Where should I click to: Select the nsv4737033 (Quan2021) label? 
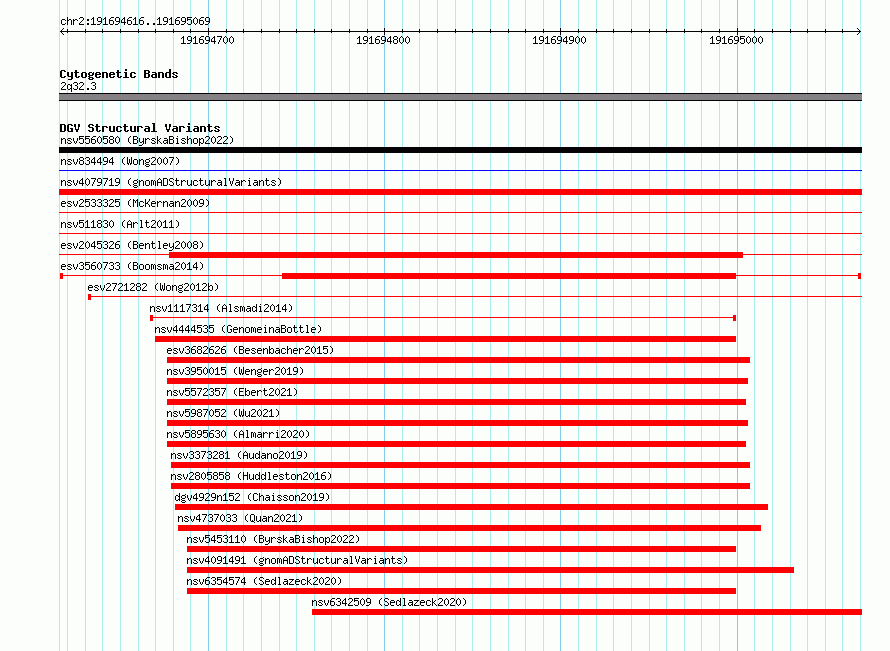point(240,518)
